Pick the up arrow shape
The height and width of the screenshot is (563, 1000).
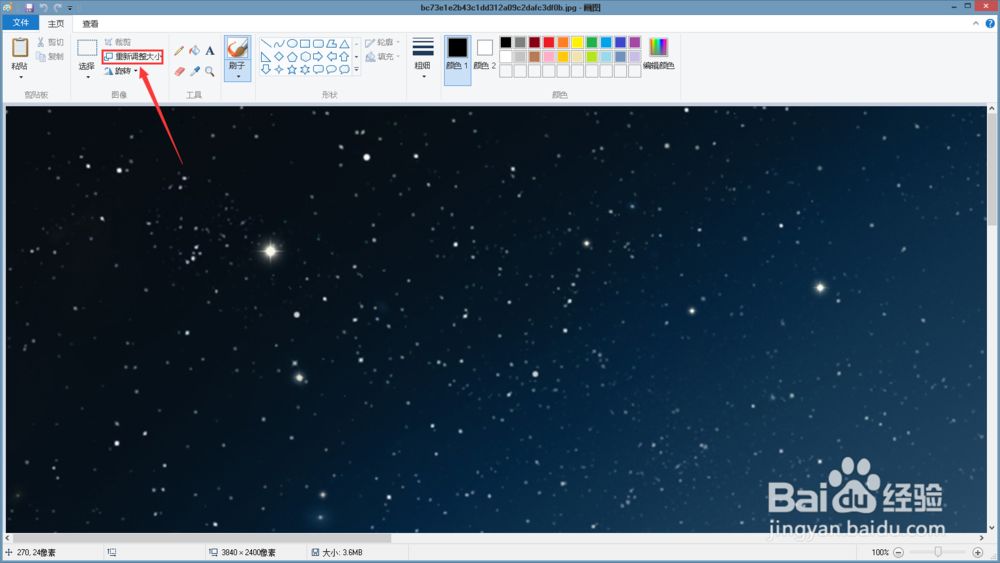click(x=344, y=57)
